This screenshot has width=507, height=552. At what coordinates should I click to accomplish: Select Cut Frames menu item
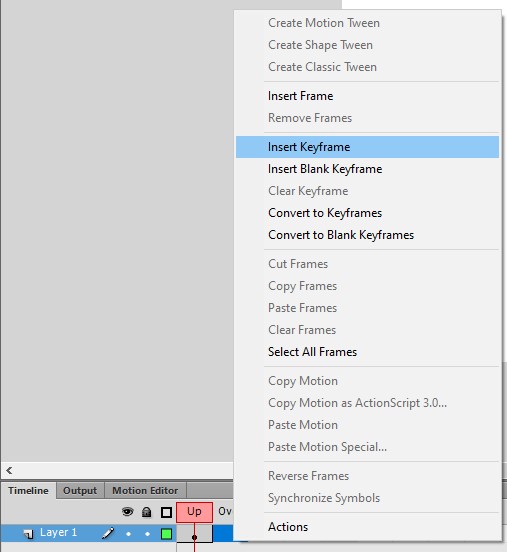367,264
